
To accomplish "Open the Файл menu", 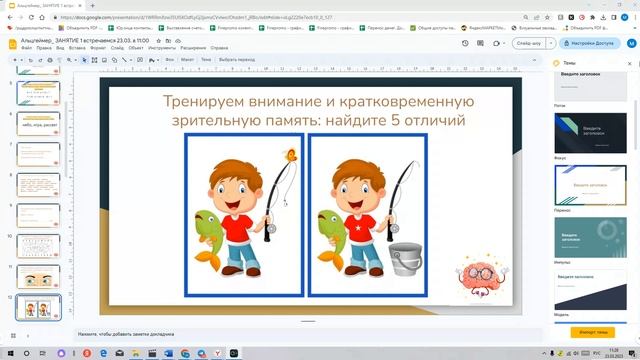I will click(27, 48).
